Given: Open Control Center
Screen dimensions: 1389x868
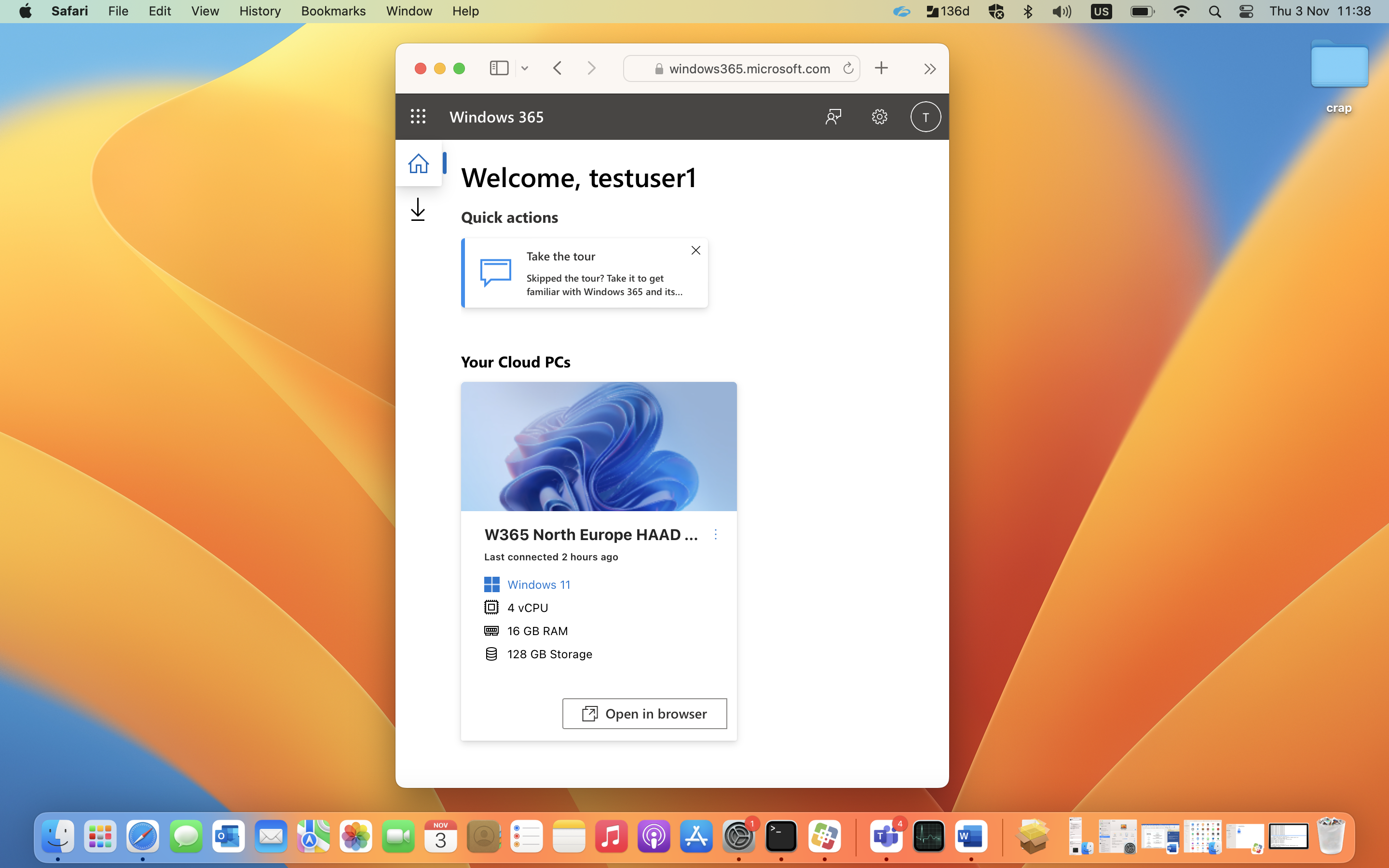Looking at the screenshot, I should [1246, 12].
